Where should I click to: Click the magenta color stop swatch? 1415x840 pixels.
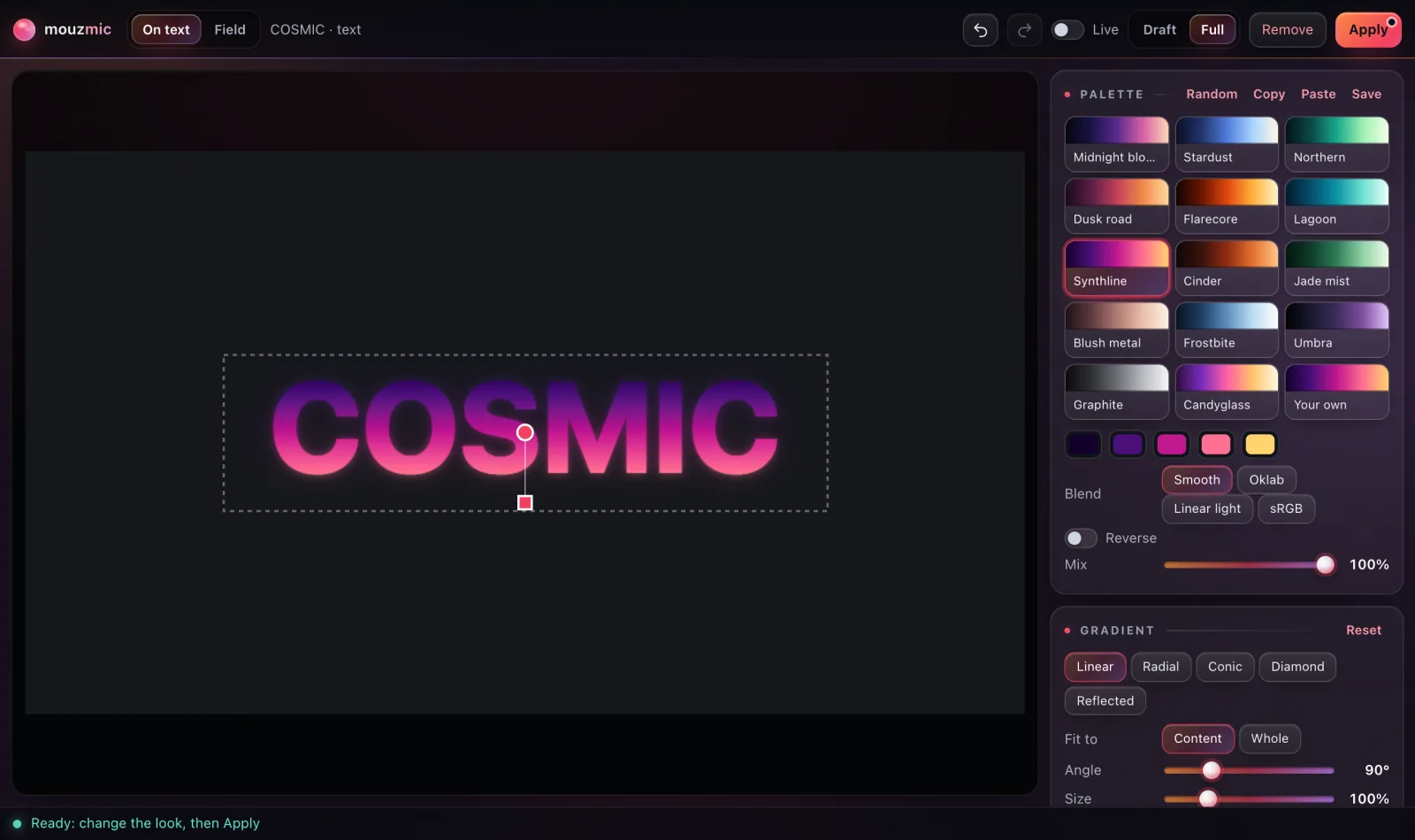pyautogui.click(x=1172, y=444)
